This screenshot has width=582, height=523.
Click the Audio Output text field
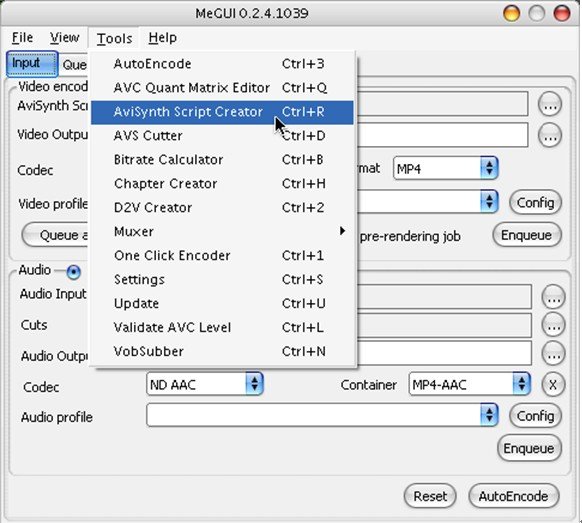coord(444,353)
